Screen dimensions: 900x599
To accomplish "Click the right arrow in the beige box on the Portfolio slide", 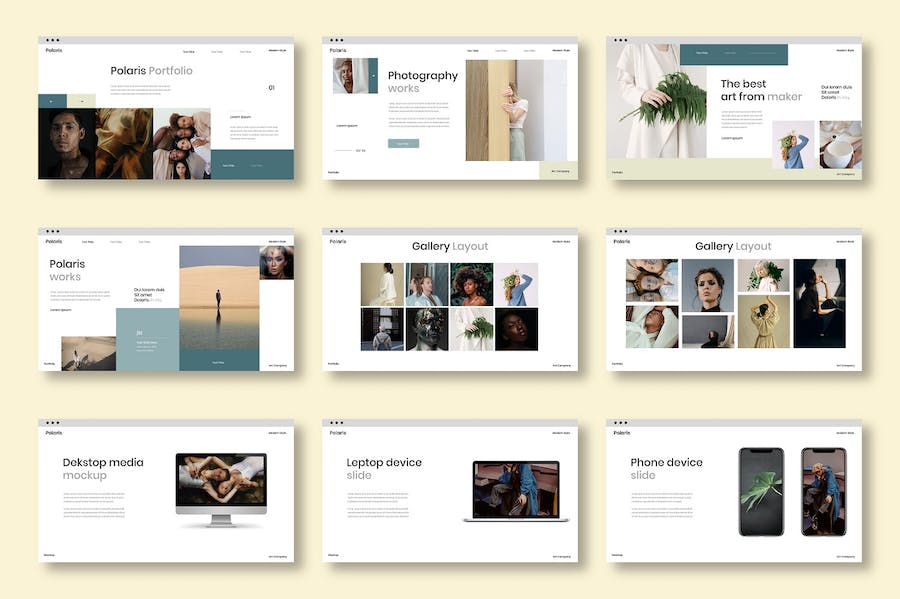I will tap(81, 101).
